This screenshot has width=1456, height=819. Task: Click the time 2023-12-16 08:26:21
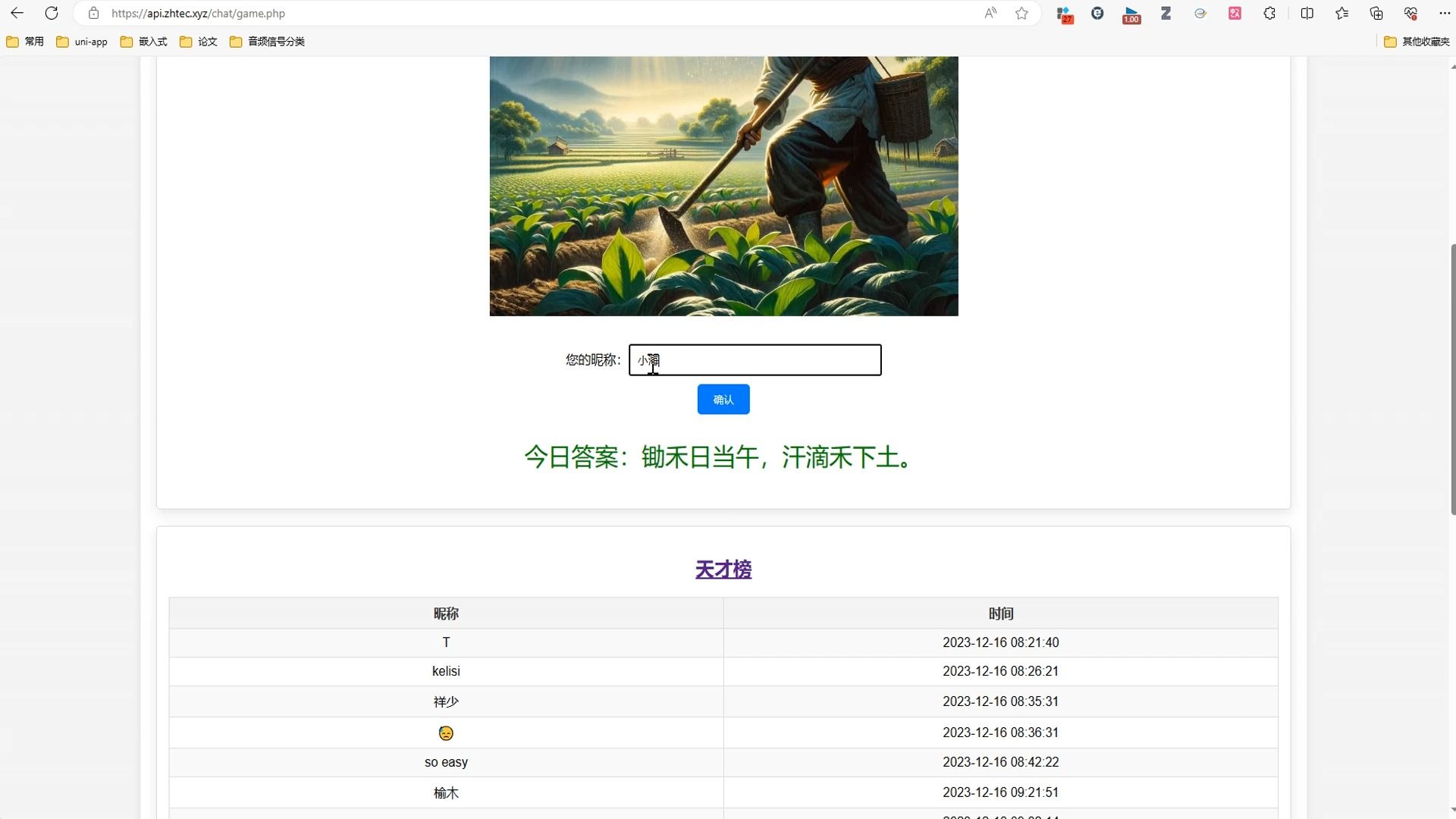pos(1001,671)
